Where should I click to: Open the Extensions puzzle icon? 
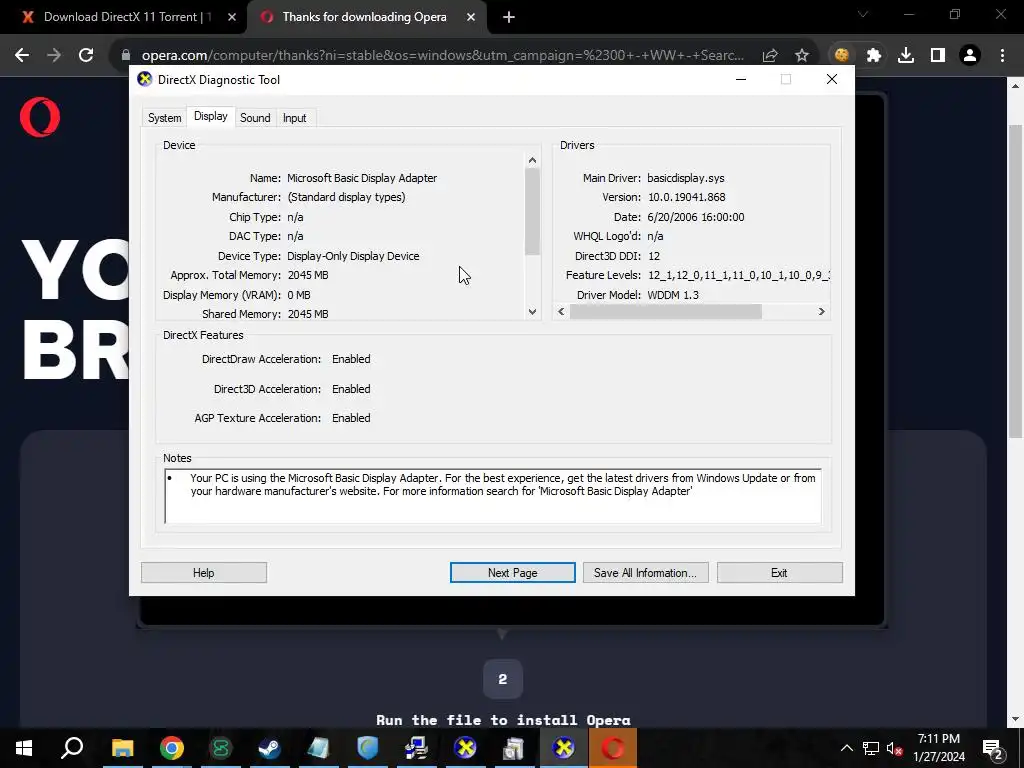point(874,56)
